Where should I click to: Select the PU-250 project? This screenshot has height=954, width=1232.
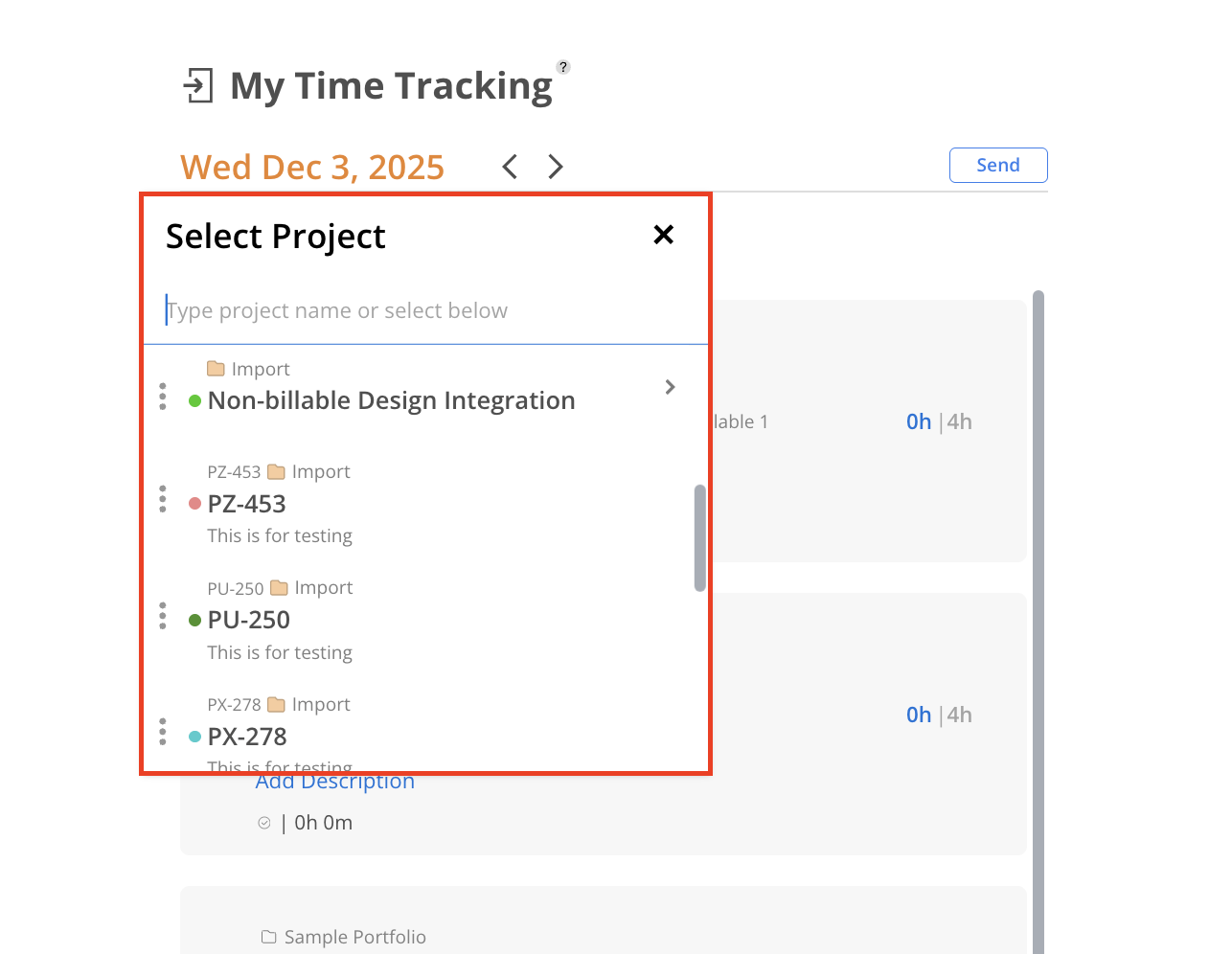point(249,620)
